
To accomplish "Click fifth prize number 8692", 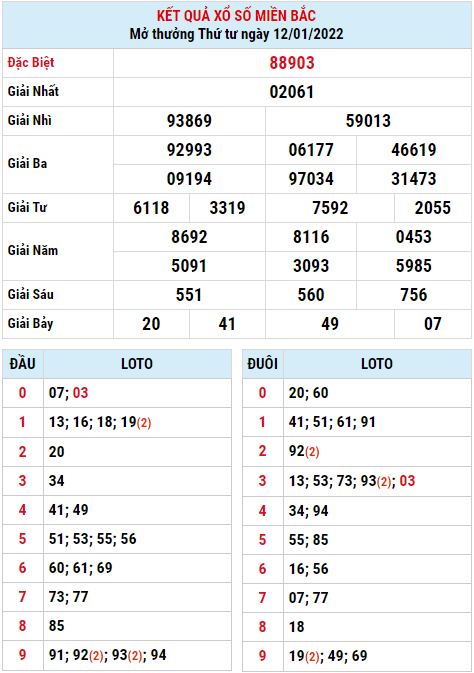I will (189, 237).
